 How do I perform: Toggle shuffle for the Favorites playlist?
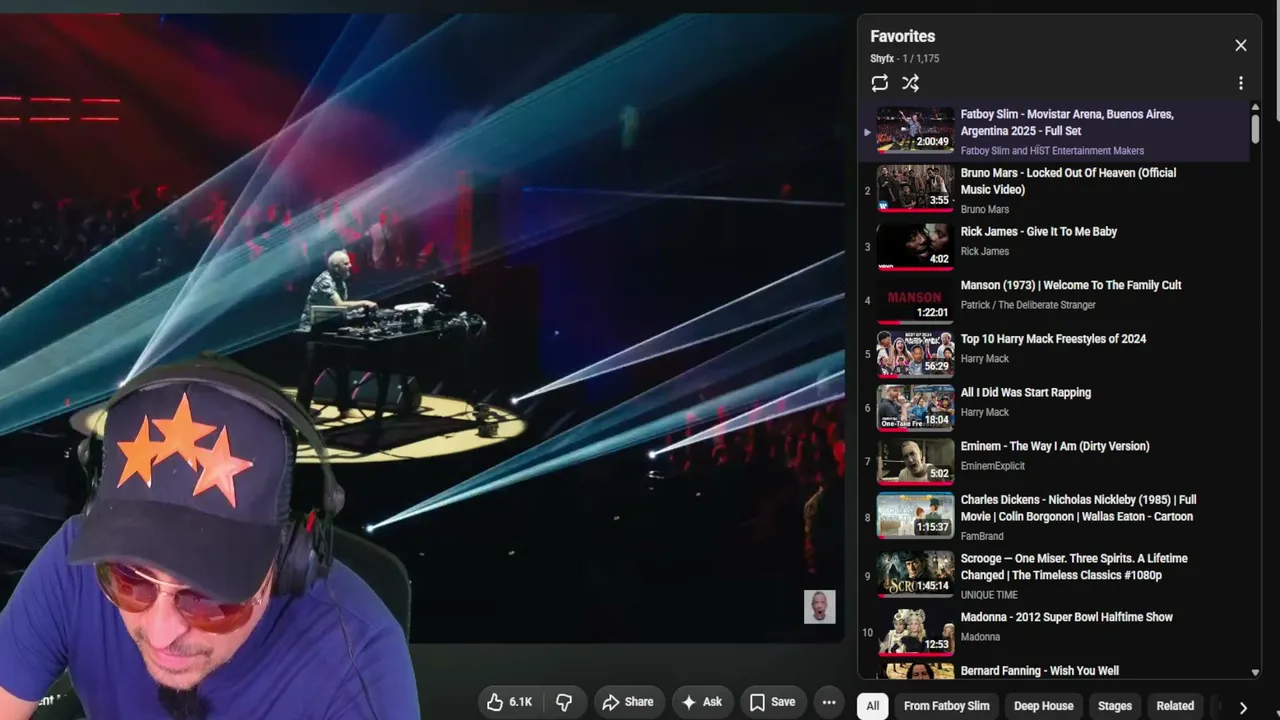(x=910, y=83)
